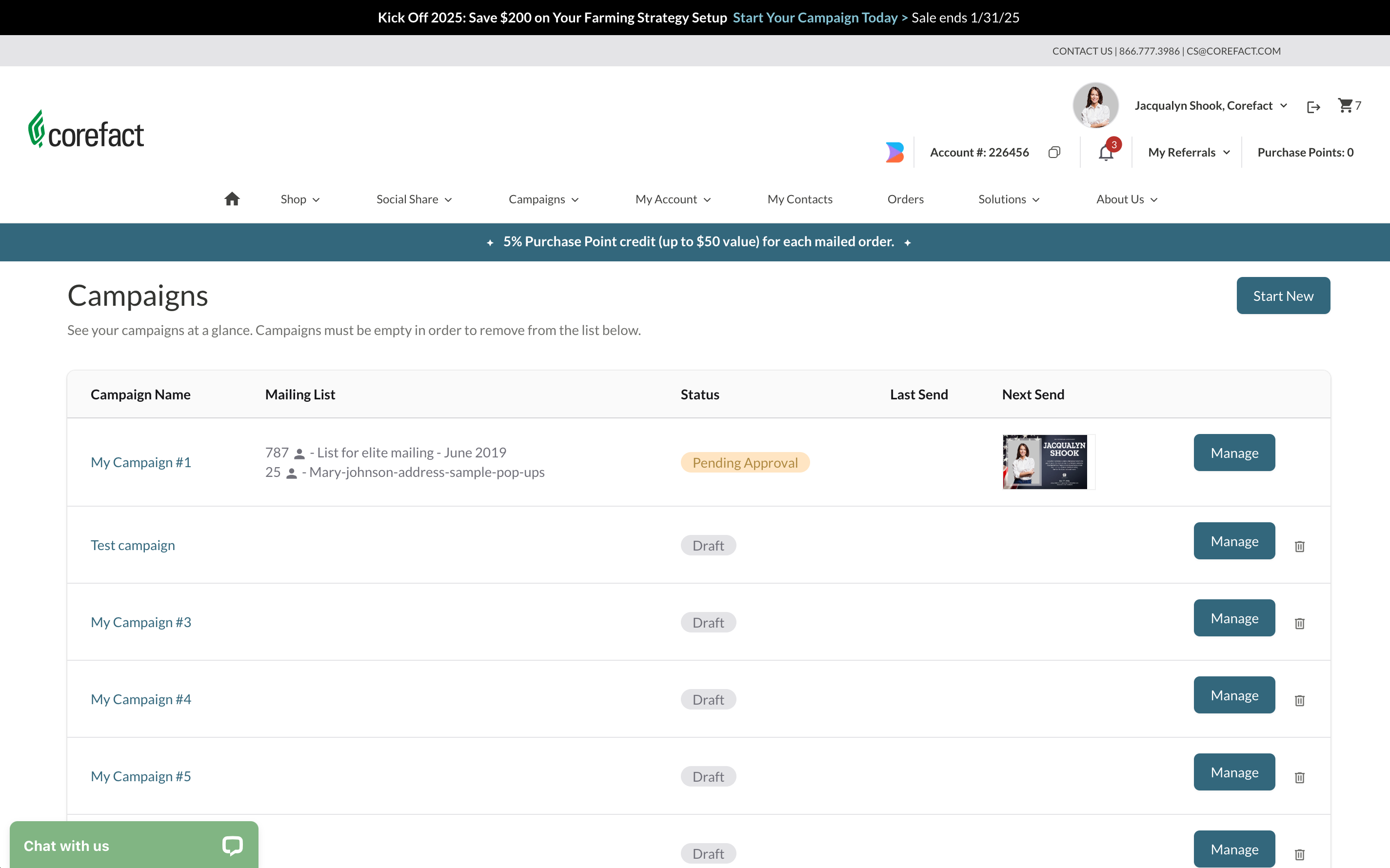Manage My Campaign #1
The image size is (1390, 868).
1234,453
